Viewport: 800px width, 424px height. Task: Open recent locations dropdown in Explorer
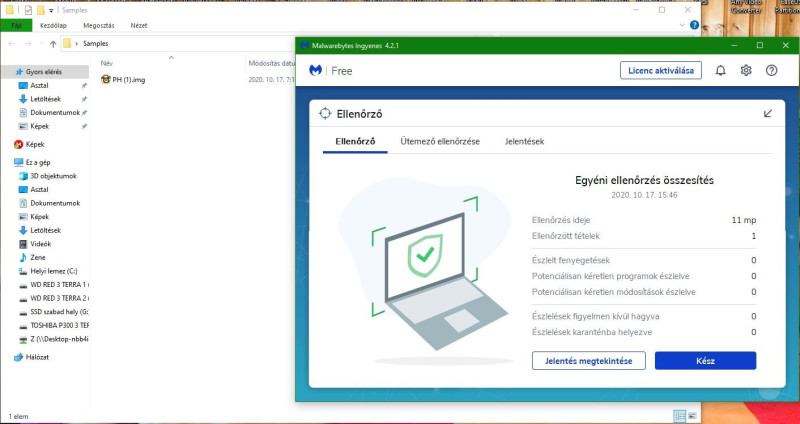click(41, 44)
